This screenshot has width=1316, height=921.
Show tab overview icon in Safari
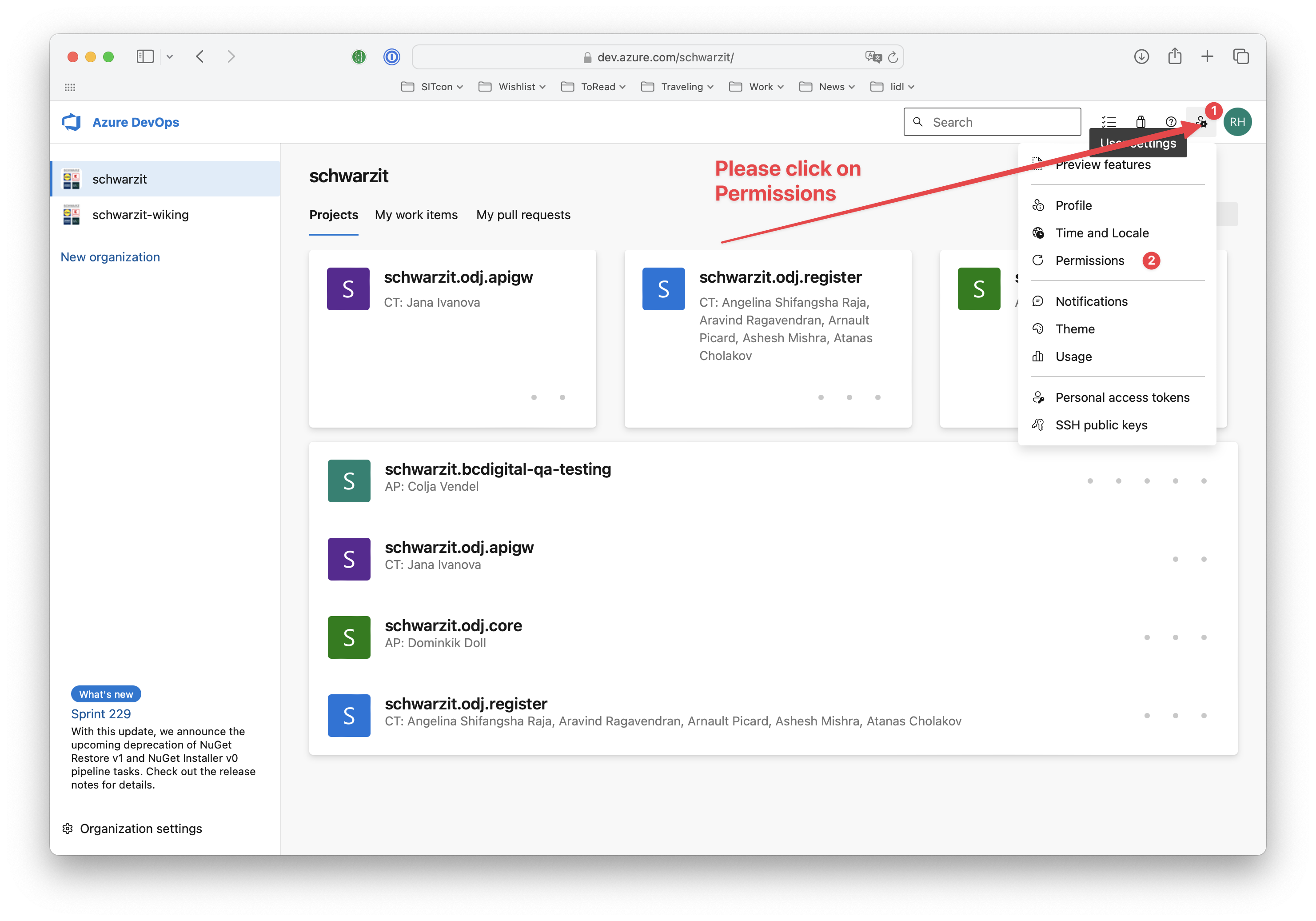tap(1240, 57)
